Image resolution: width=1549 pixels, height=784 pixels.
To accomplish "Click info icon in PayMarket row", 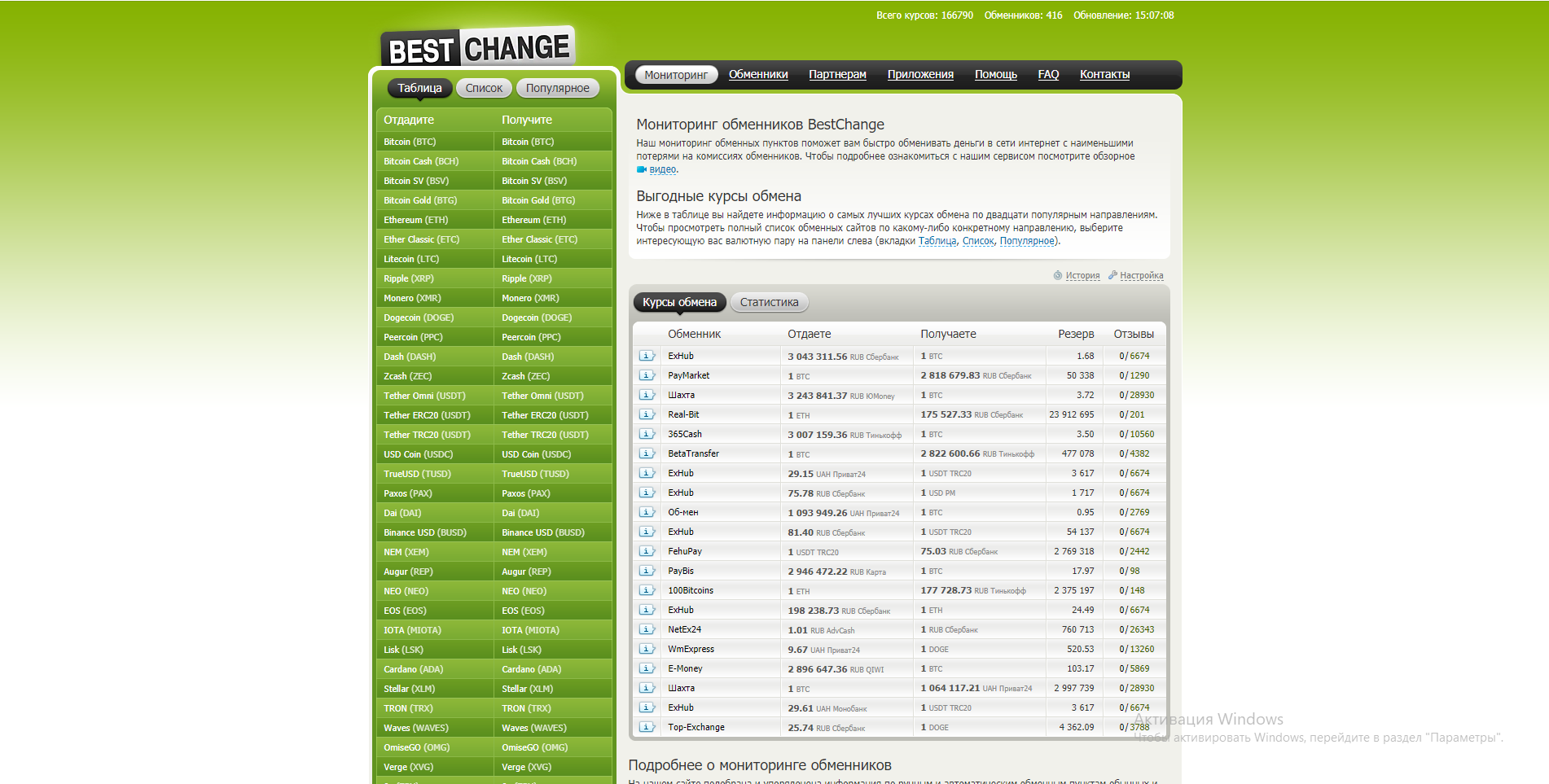I will tap(647, 375).
